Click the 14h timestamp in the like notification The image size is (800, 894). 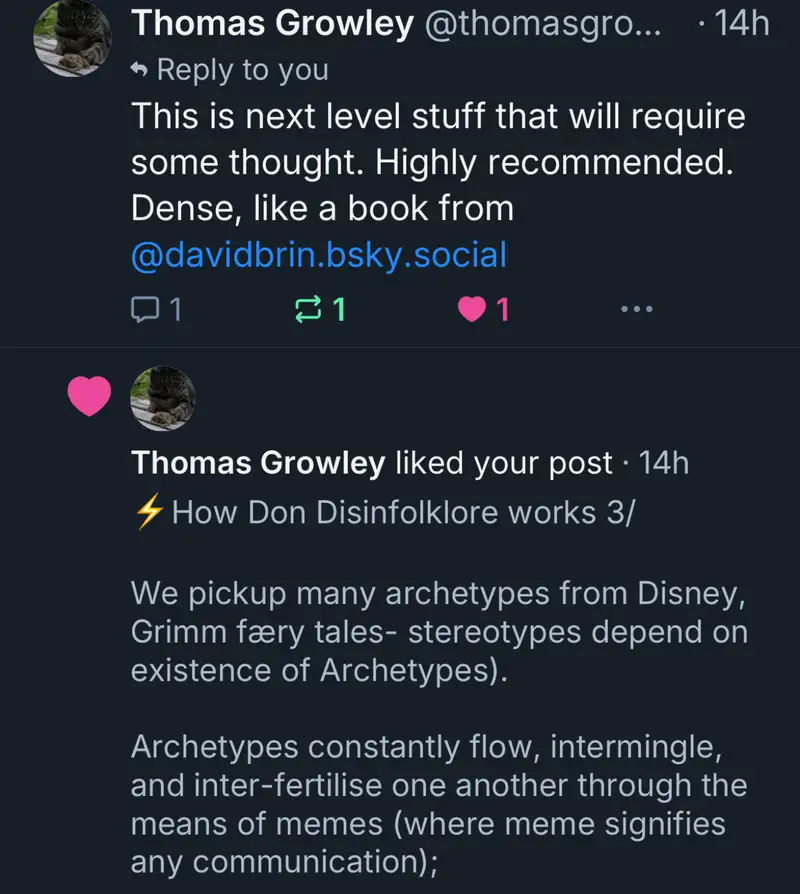click(663, 463)
